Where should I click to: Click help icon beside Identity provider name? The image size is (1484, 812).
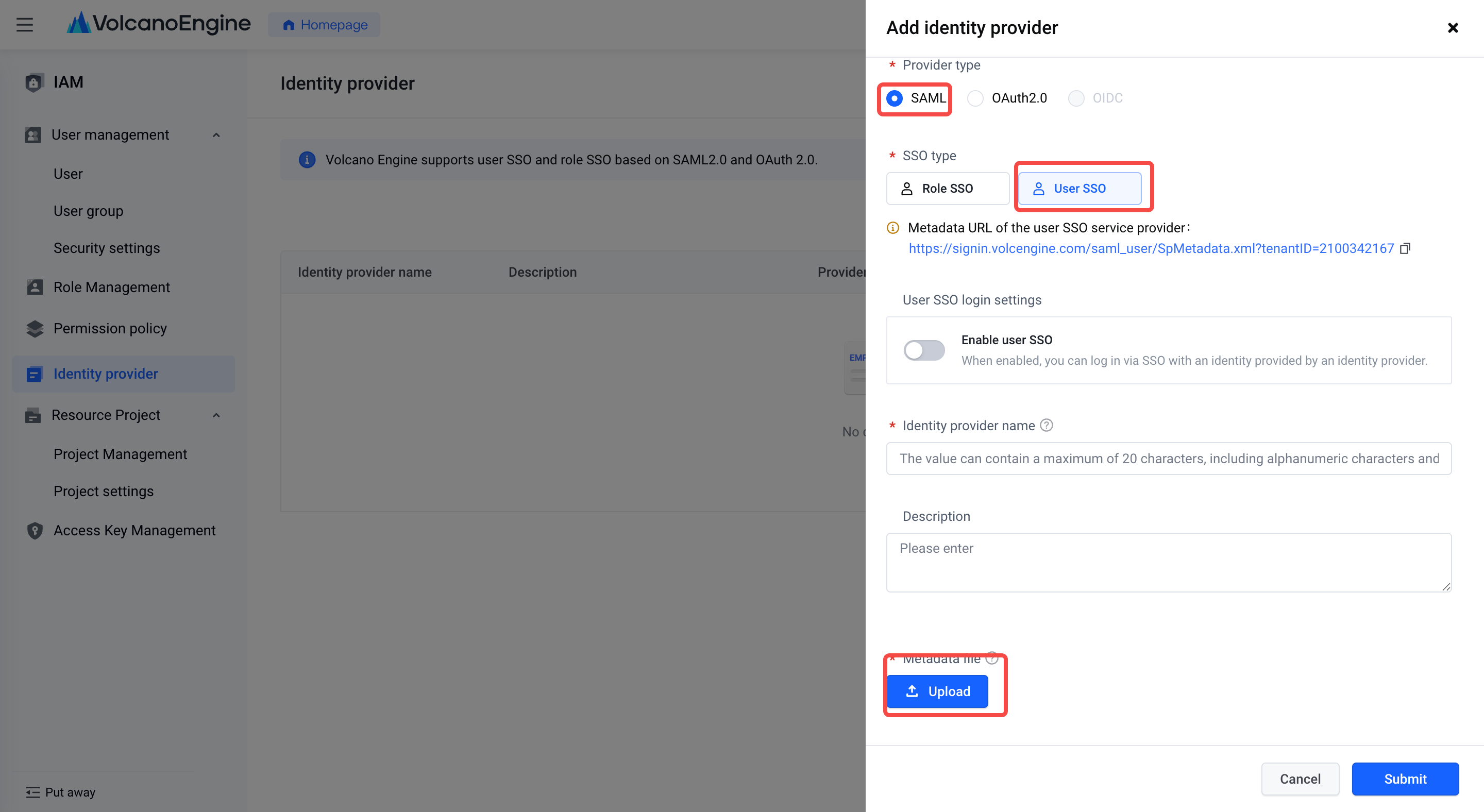click(x=1047, y=425)
